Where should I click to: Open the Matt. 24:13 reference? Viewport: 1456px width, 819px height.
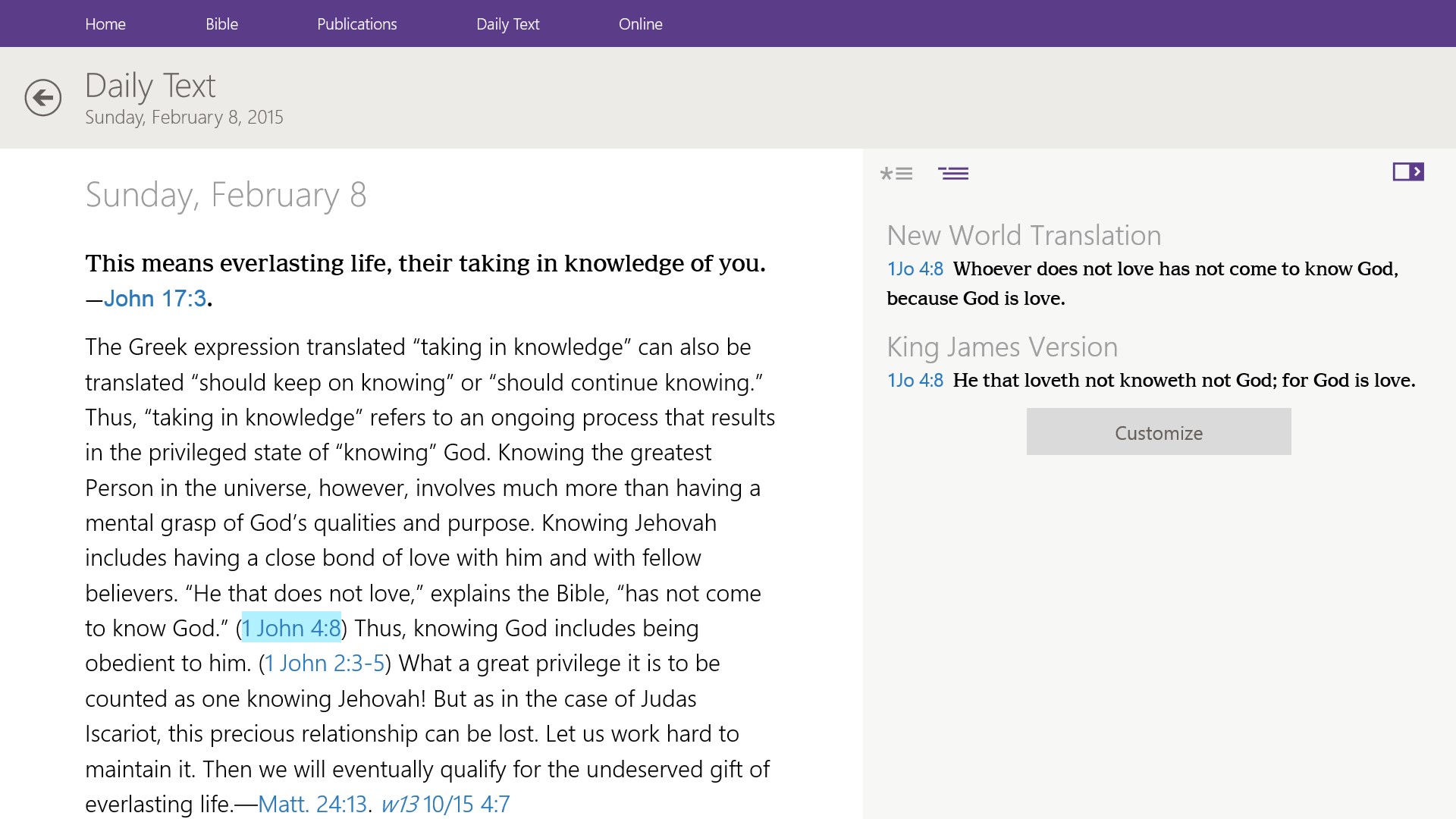(x=314, y=804)
